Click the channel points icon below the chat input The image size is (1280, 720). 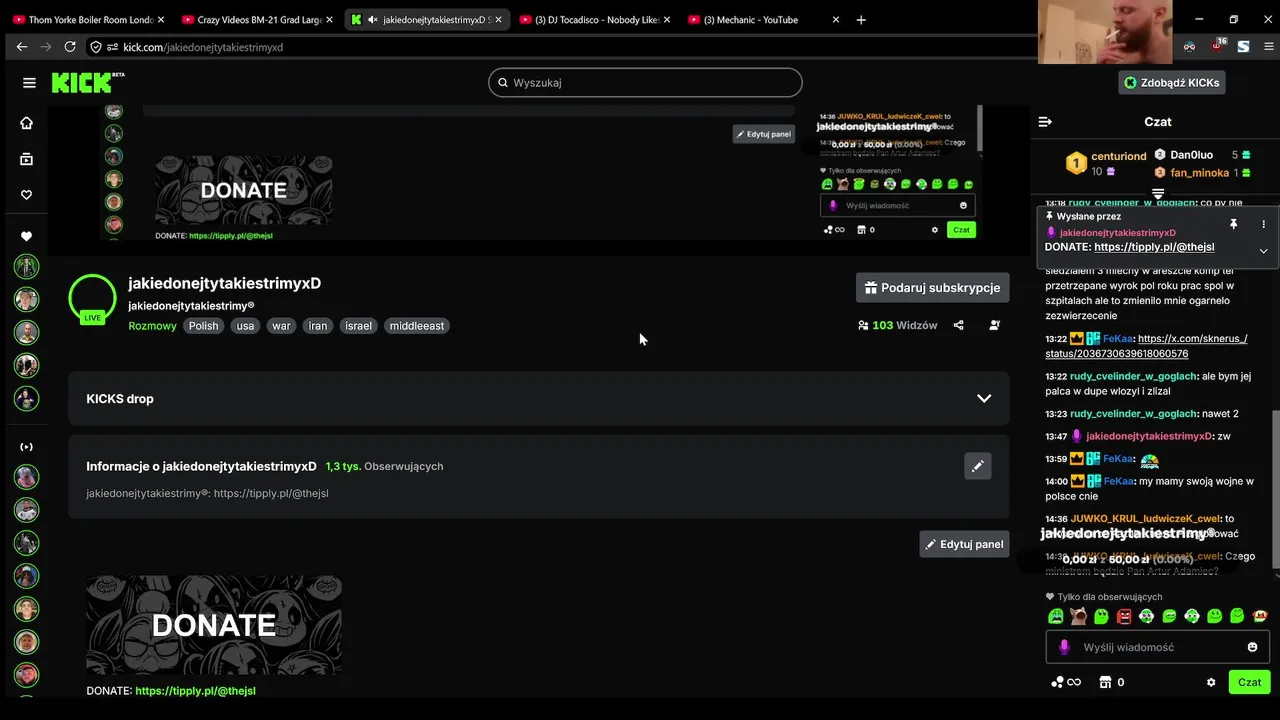click(1065, 682)
